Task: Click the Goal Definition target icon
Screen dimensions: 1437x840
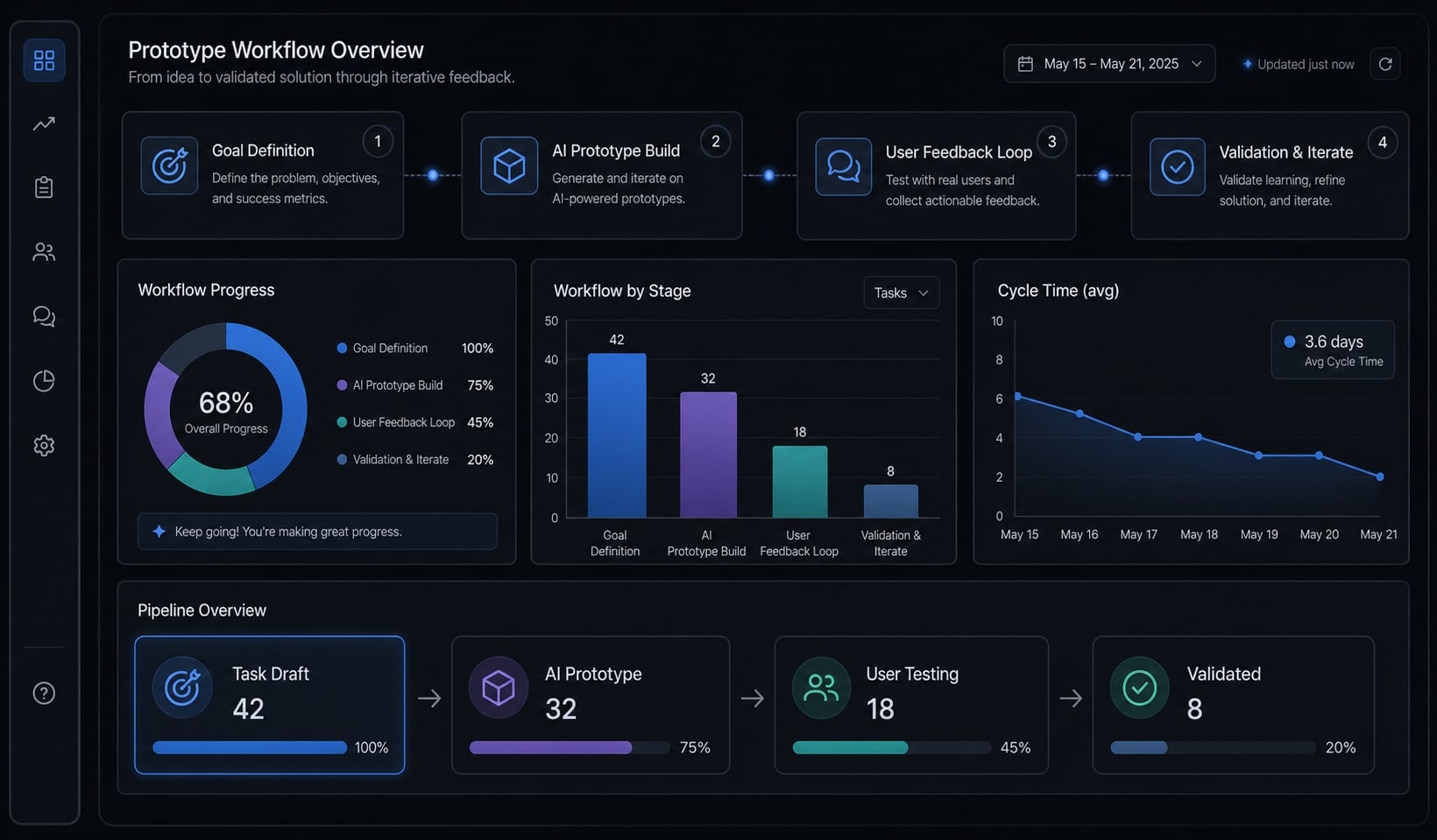Action: (x=169, y=166)
